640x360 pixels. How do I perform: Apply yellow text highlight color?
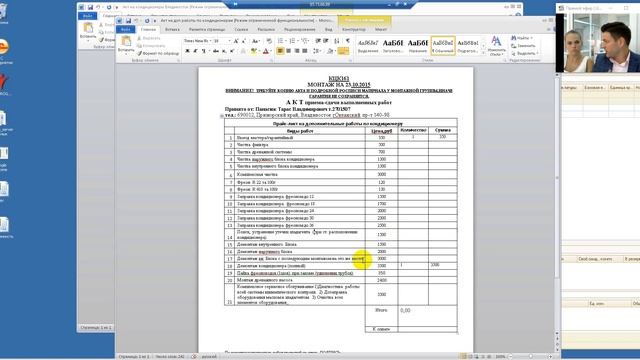click(253, 51)
